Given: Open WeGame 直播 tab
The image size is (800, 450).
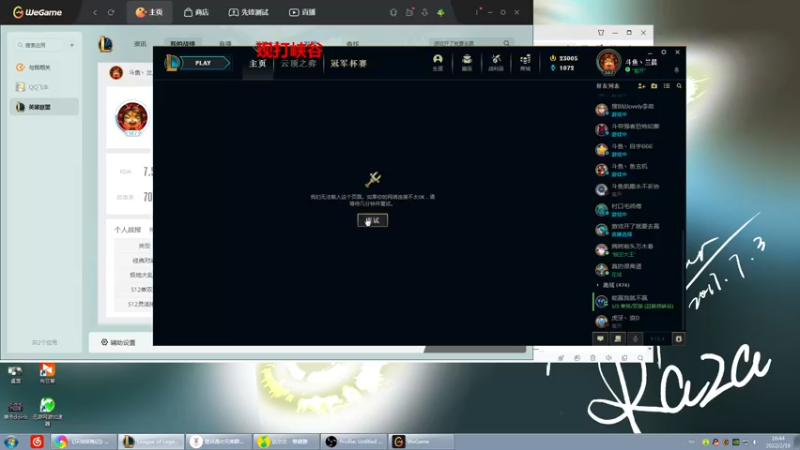Looking at the screenshot, I should 303,12.
